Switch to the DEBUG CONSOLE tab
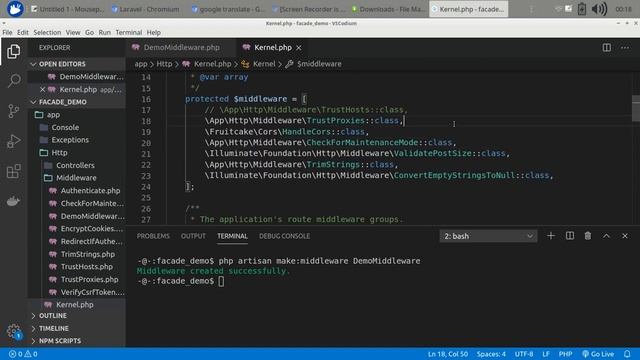The width and height of the screenshot is (640, 360). (284, 236)
